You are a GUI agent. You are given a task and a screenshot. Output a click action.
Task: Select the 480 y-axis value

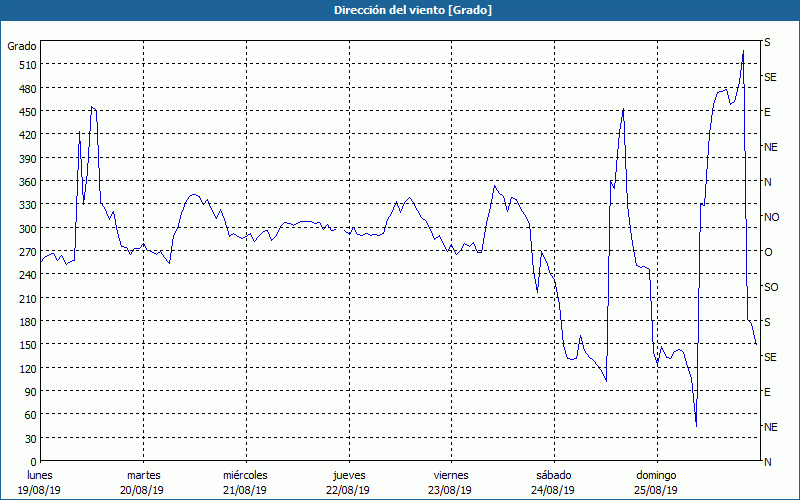[28, 89]
